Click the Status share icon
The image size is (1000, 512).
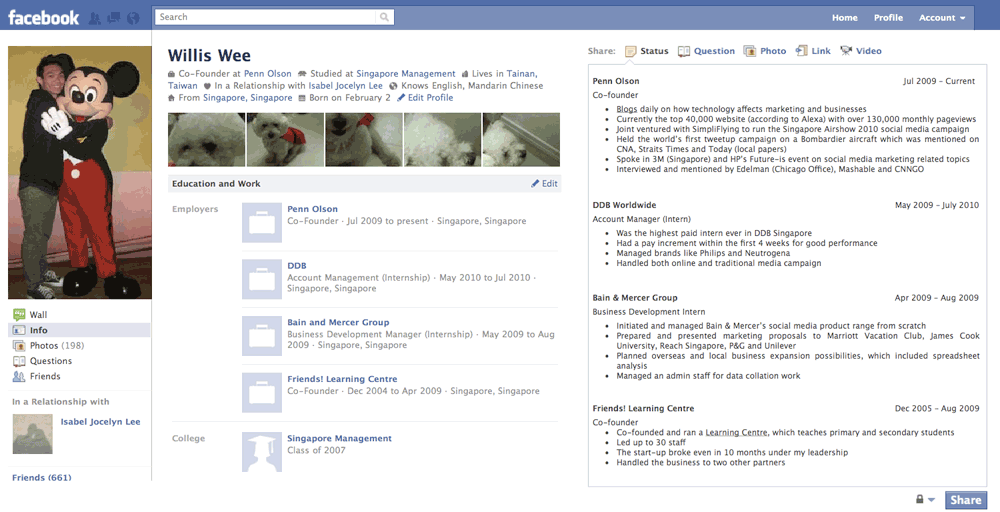click(630, 51)
